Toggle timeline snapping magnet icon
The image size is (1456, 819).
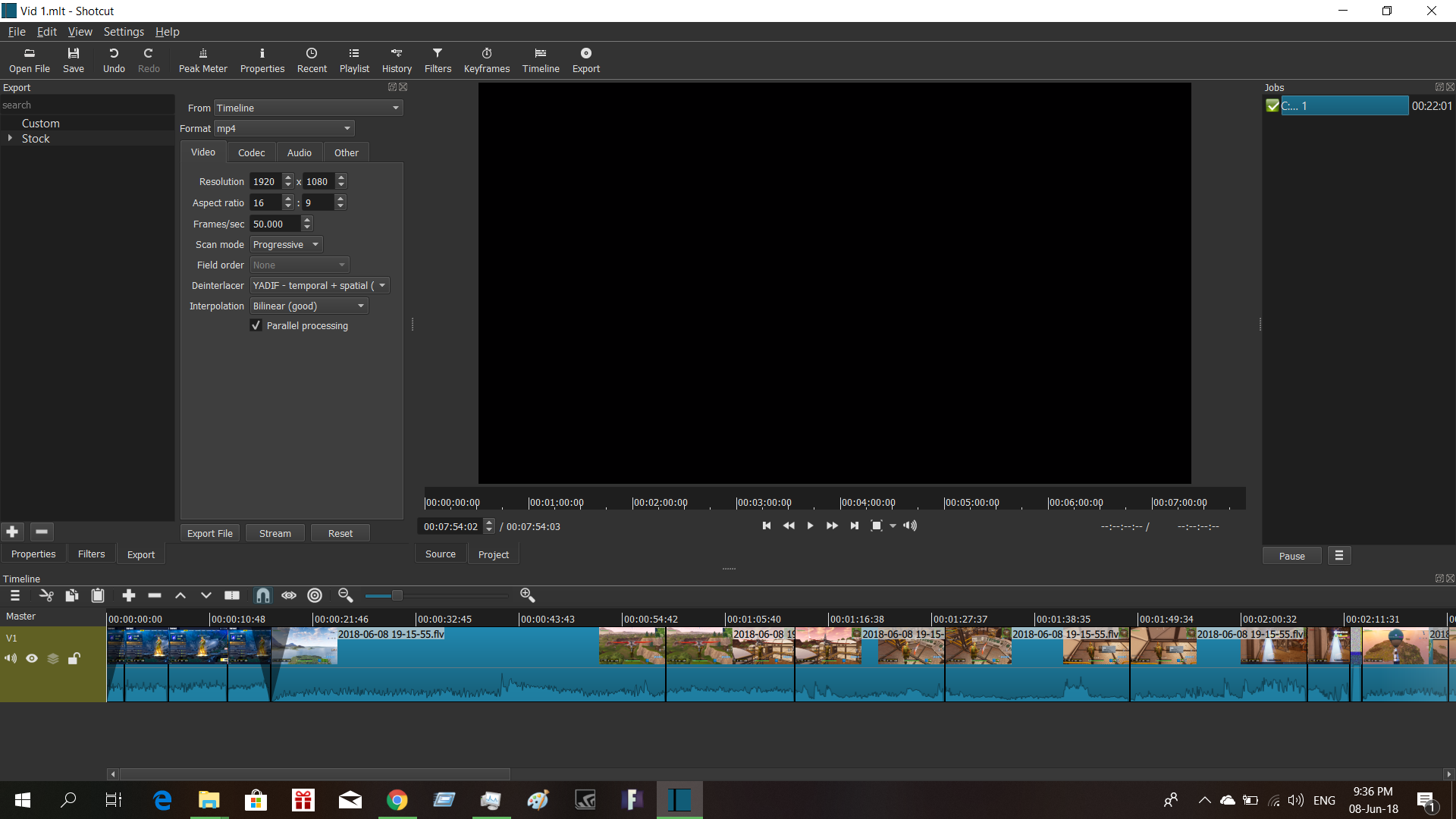tap(262, 595)
